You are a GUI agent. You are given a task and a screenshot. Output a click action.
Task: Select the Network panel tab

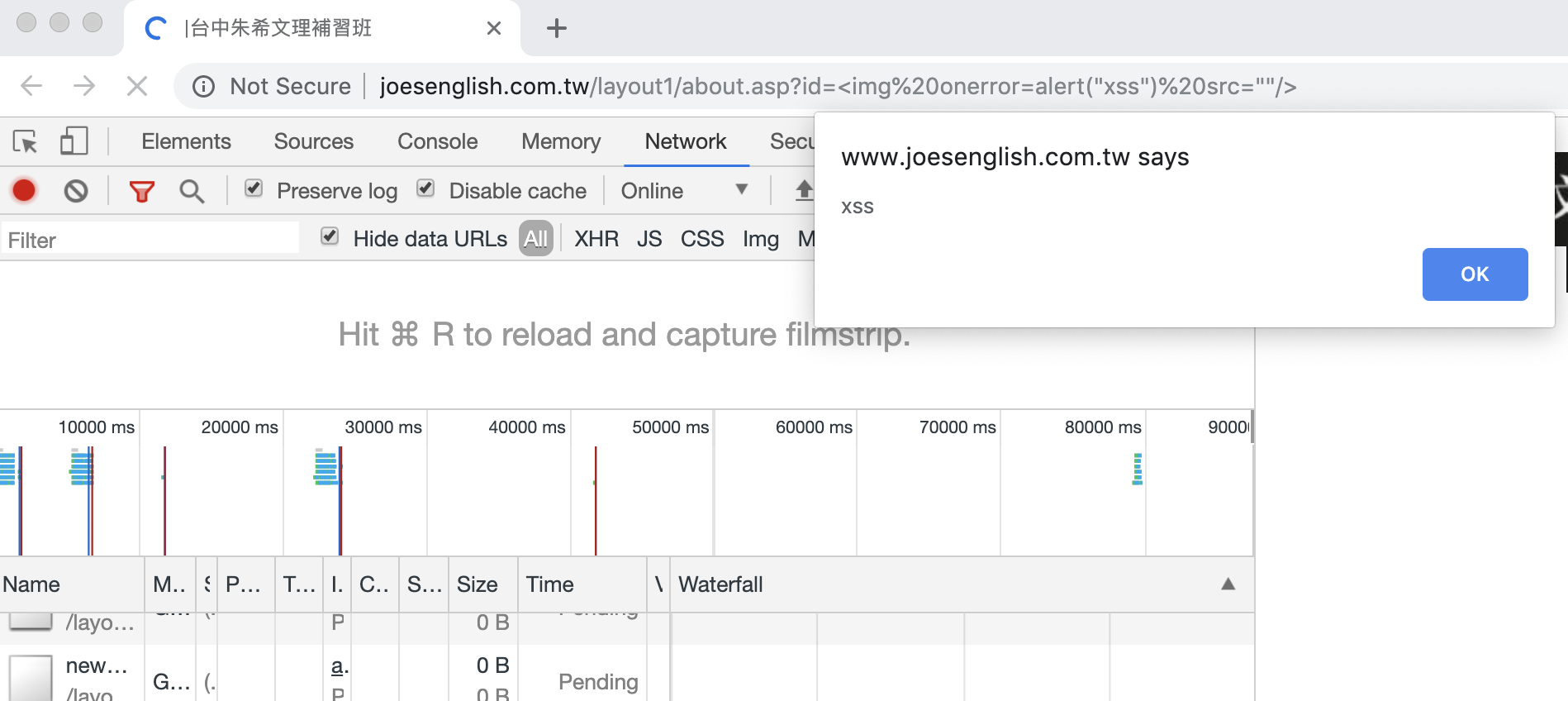click(686, 141)
